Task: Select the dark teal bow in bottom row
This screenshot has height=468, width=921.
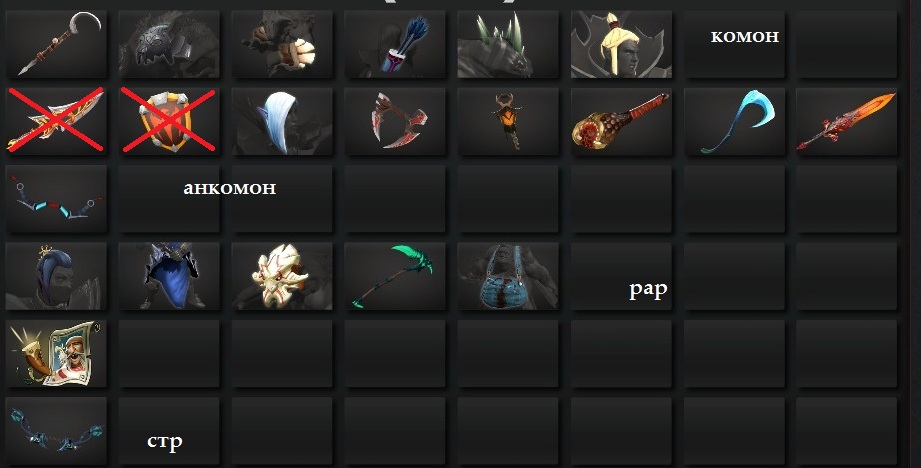Action: 56,431
